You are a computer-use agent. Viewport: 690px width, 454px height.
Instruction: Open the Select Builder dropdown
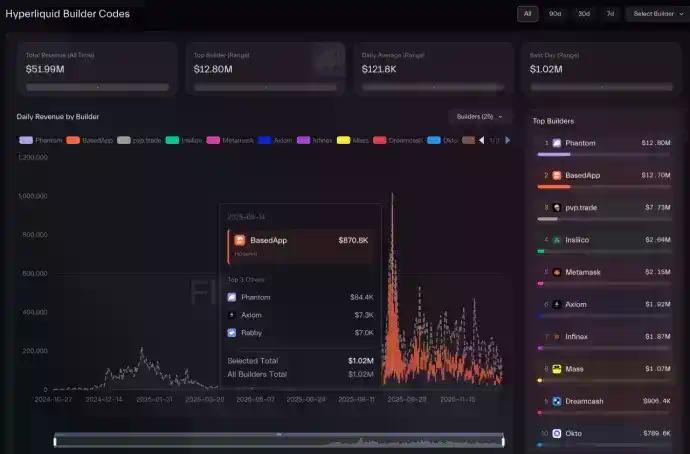656,14
